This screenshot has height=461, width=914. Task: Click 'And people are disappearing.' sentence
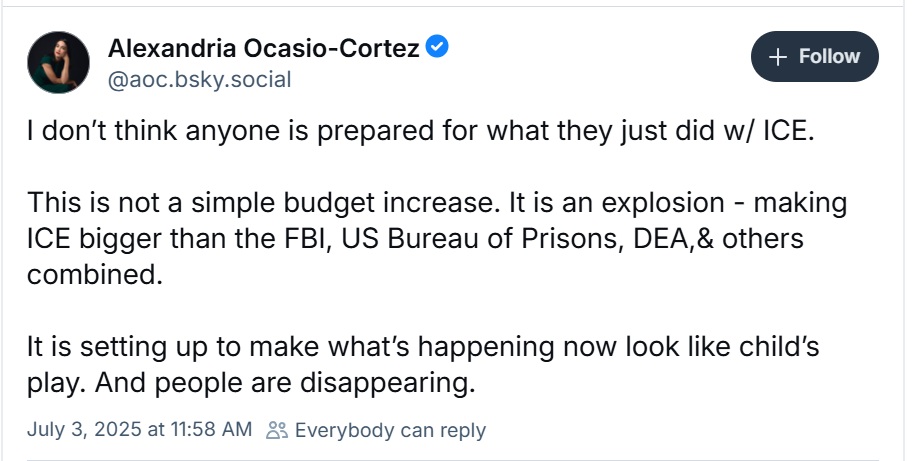coord(285,383)
